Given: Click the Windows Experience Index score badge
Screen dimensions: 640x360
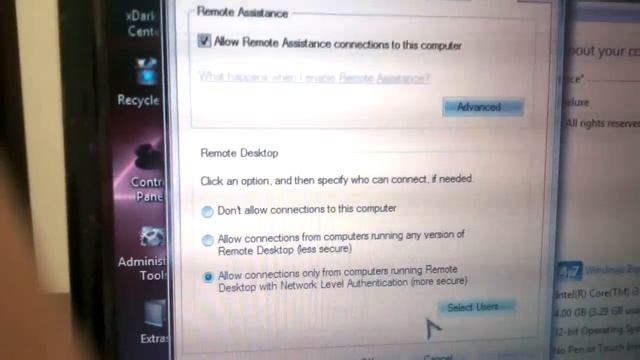Looking at the screenshot, I should [x=569, y=271].
